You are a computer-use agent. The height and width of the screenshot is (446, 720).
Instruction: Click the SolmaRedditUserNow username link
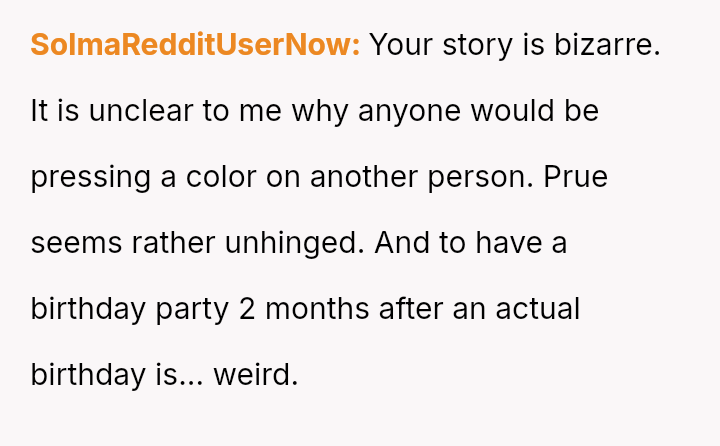click(195, 45)
